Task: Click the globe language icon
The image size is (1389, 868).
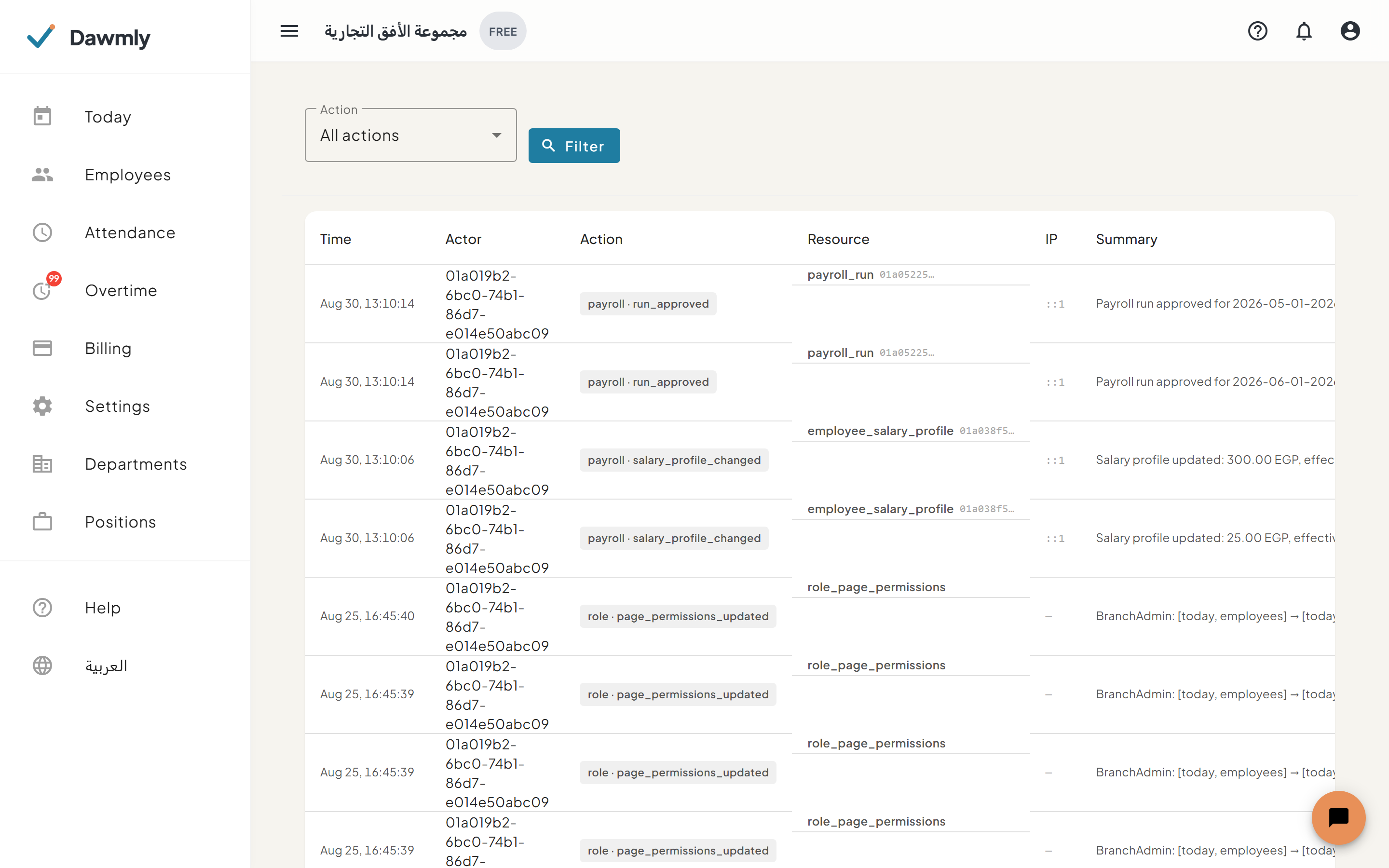Action: (x=42, y=666)
